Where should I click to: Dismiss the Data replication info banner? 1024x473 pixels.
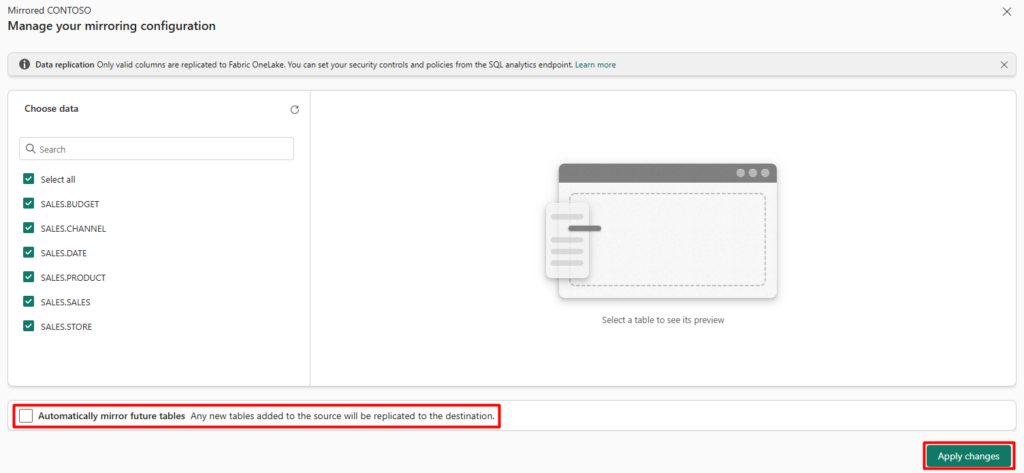tap(1004, 65)
